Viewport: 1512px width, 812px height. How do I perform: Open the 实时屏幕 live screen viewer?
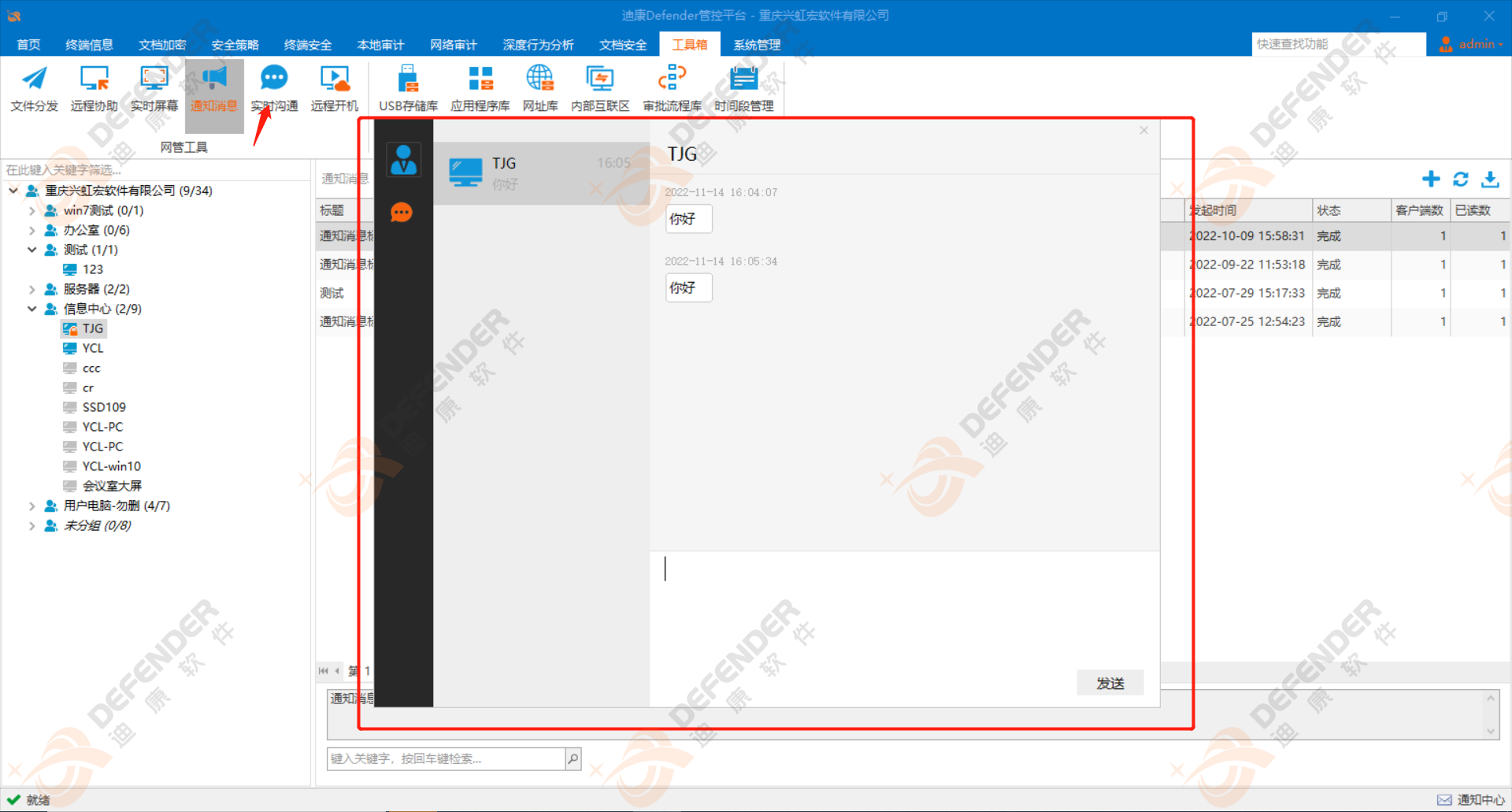click(x=154, y=87)
